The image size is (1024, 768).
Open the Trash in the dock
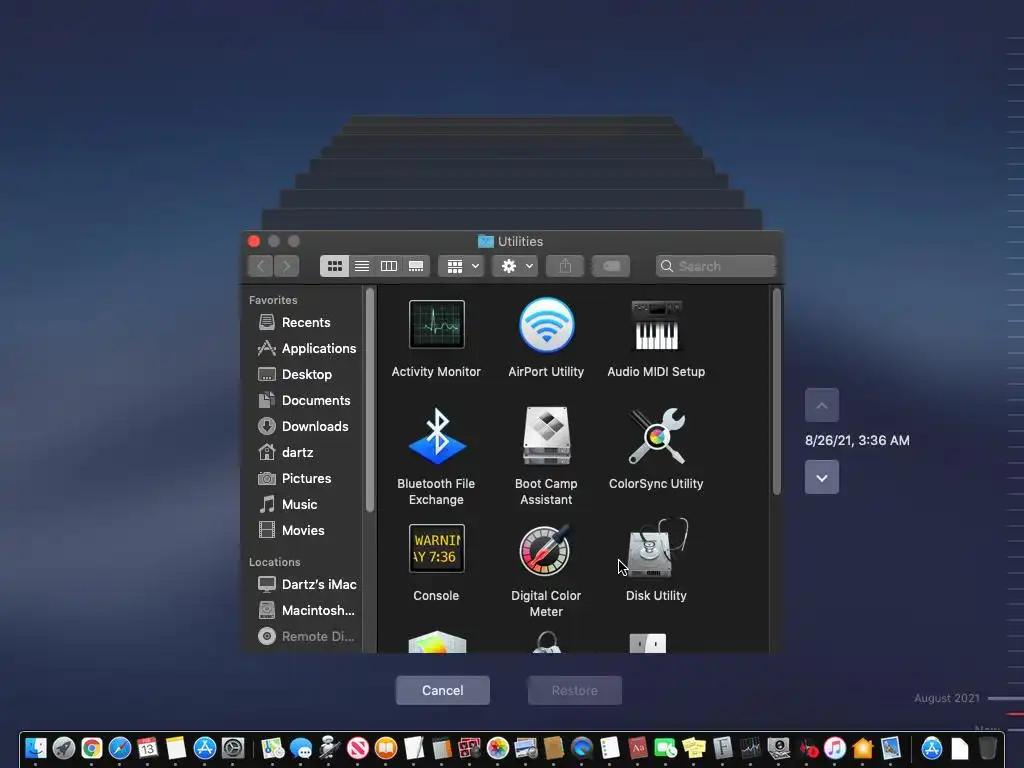[987, 748]
